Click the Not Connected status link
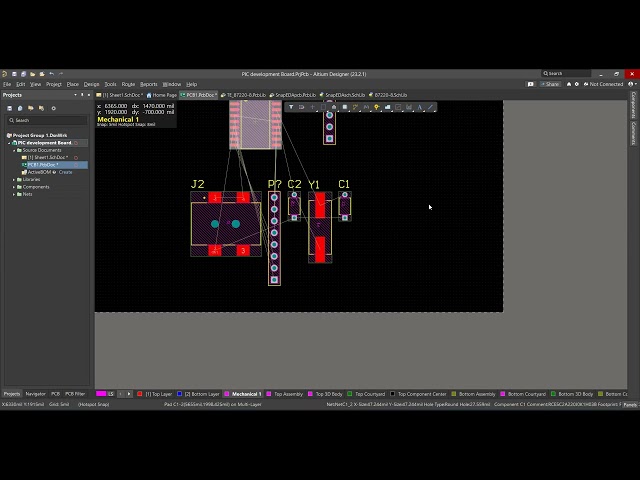Viewport: 640px width, 480px height. click(604, 84)
